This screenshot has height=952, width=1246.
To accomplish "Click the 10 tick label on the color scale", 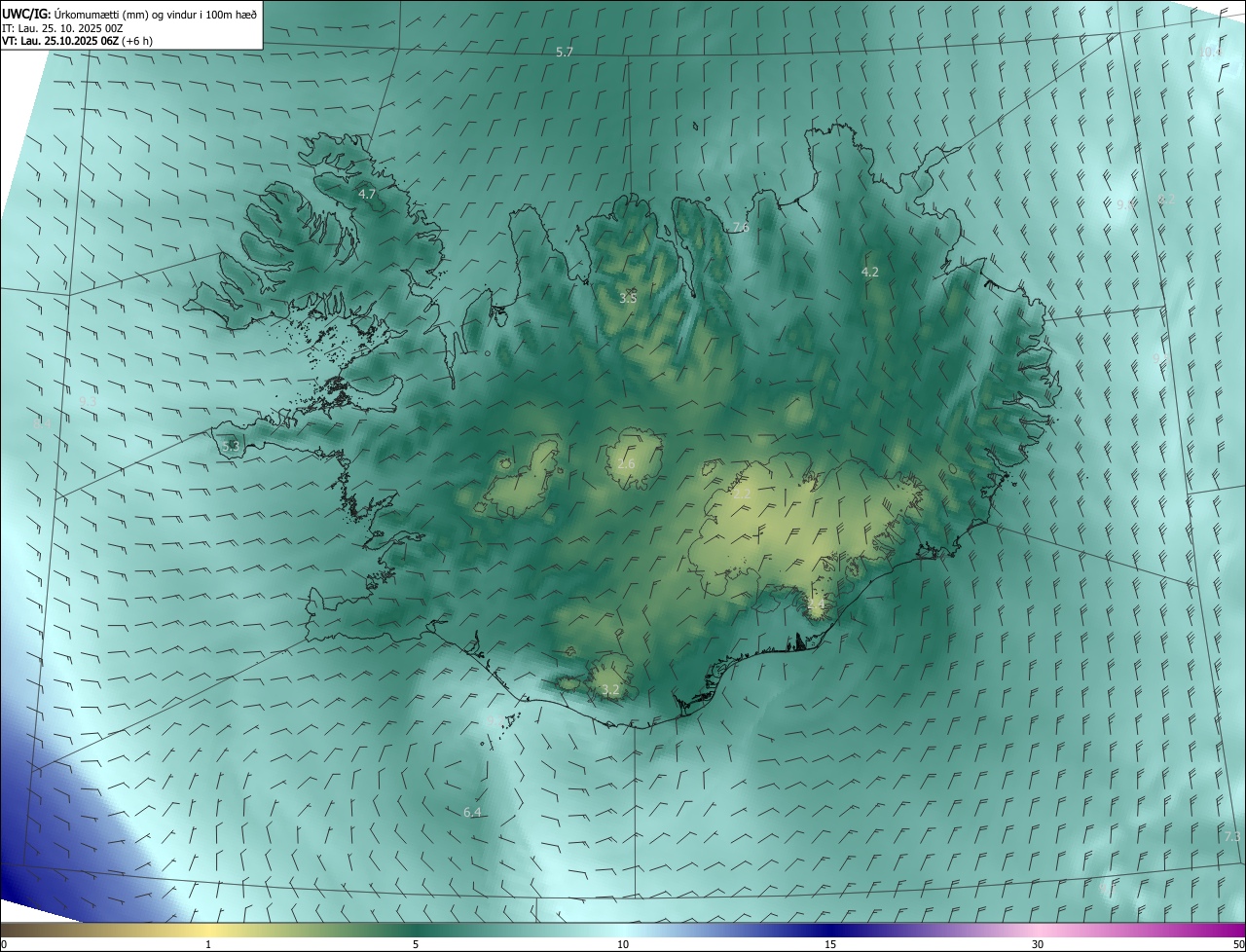I will pos(623,944).
